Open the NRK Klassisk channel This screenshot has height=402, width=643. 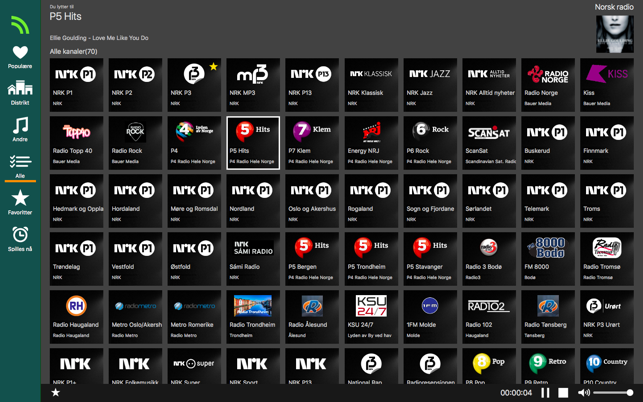(371, 85)
